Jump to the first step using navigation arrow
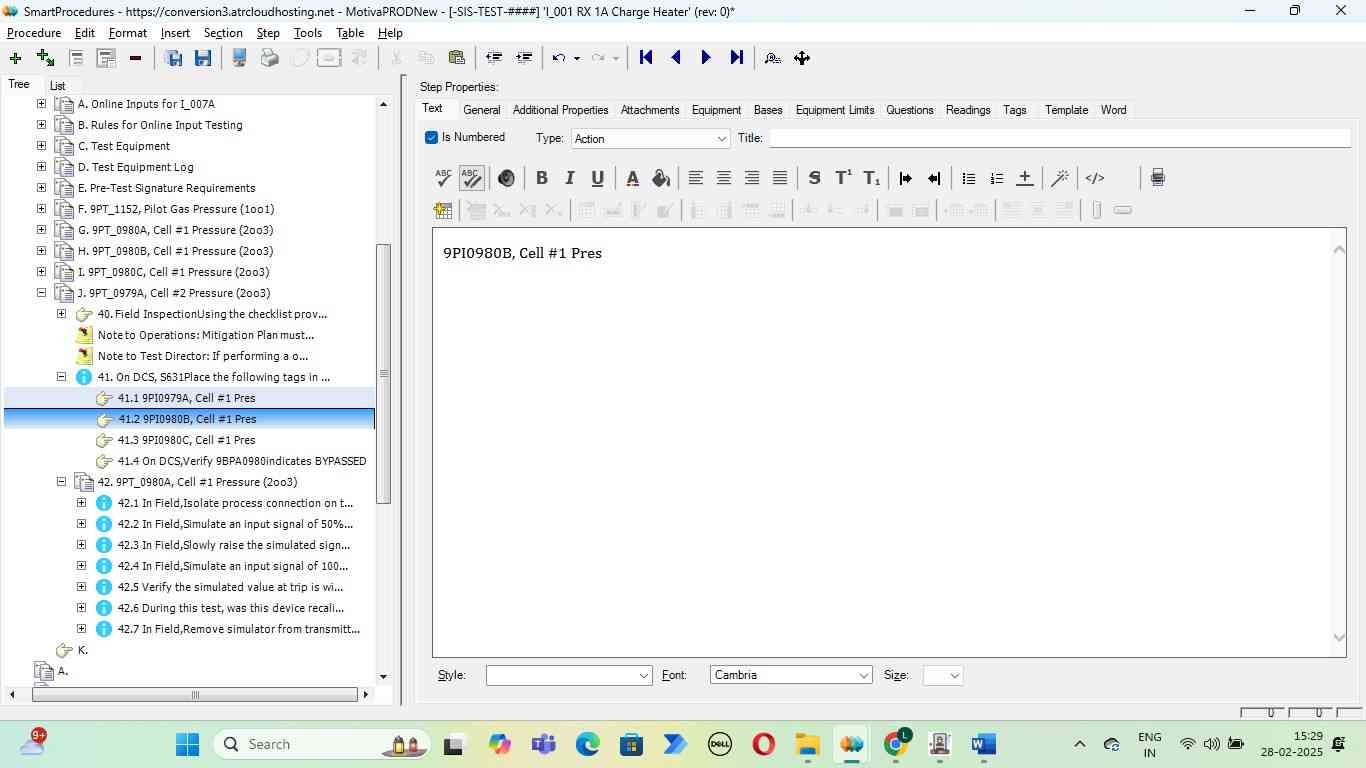Viewport: 1366px width, 768px height. (646, 58)
